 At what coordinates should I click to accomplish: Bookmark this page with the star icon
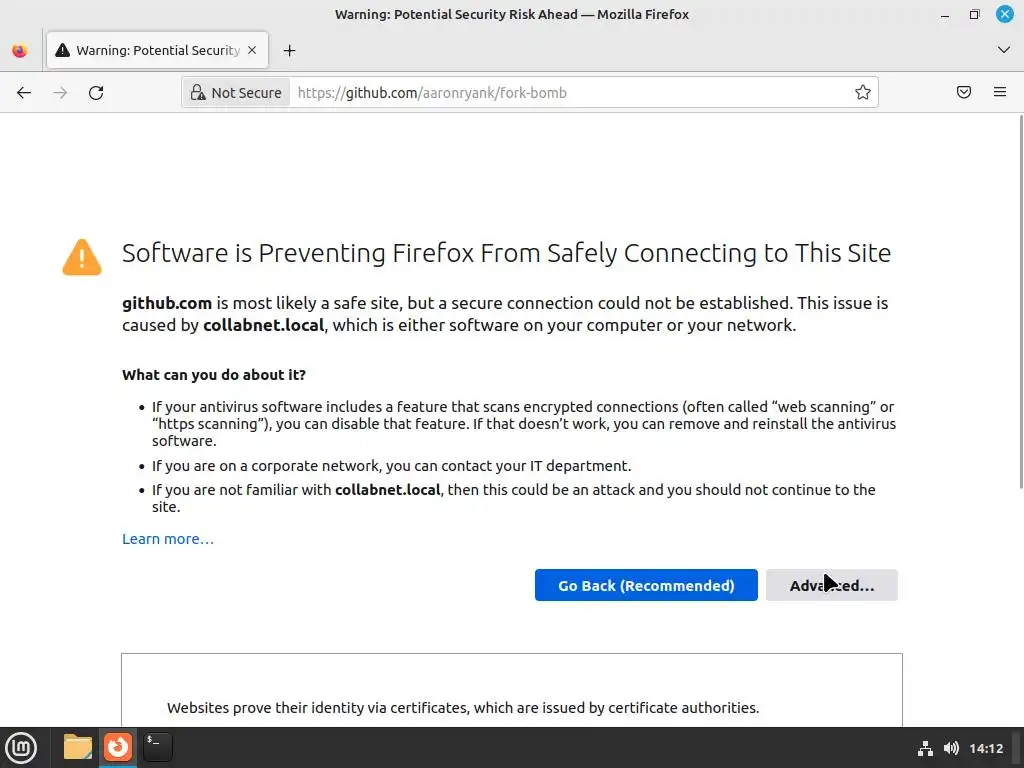point(863,93)
